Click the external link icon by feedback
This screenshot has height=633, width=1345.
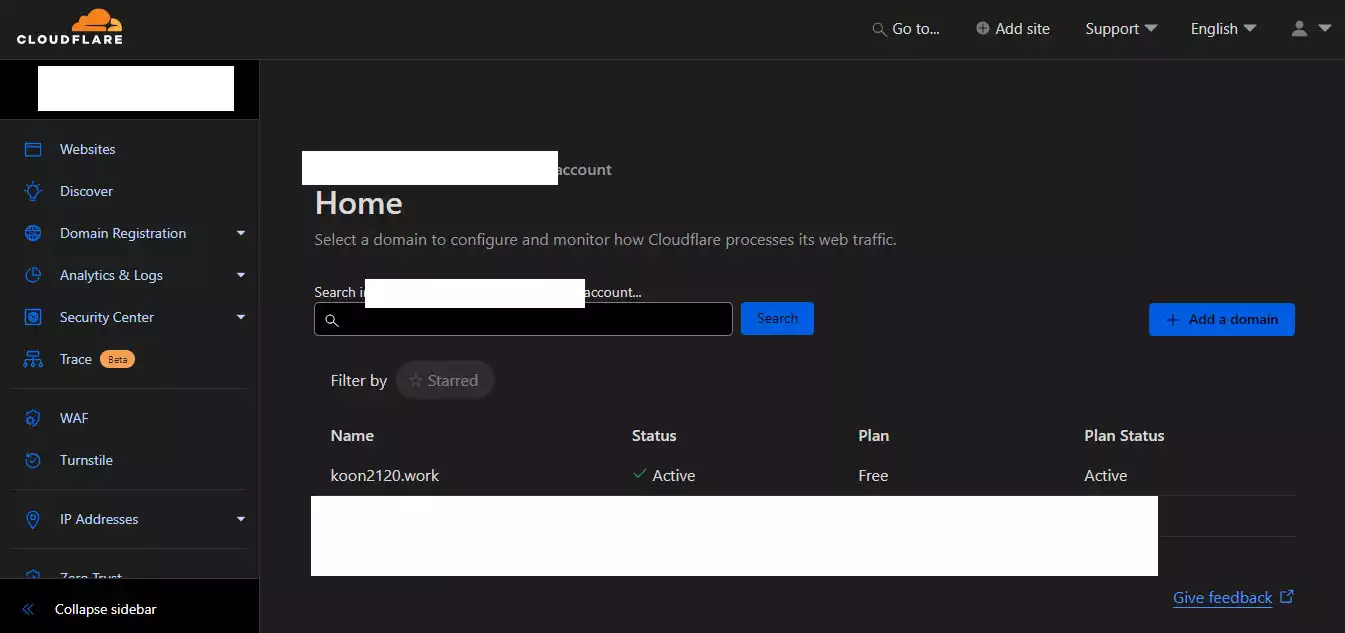[x=1287, y=597]
